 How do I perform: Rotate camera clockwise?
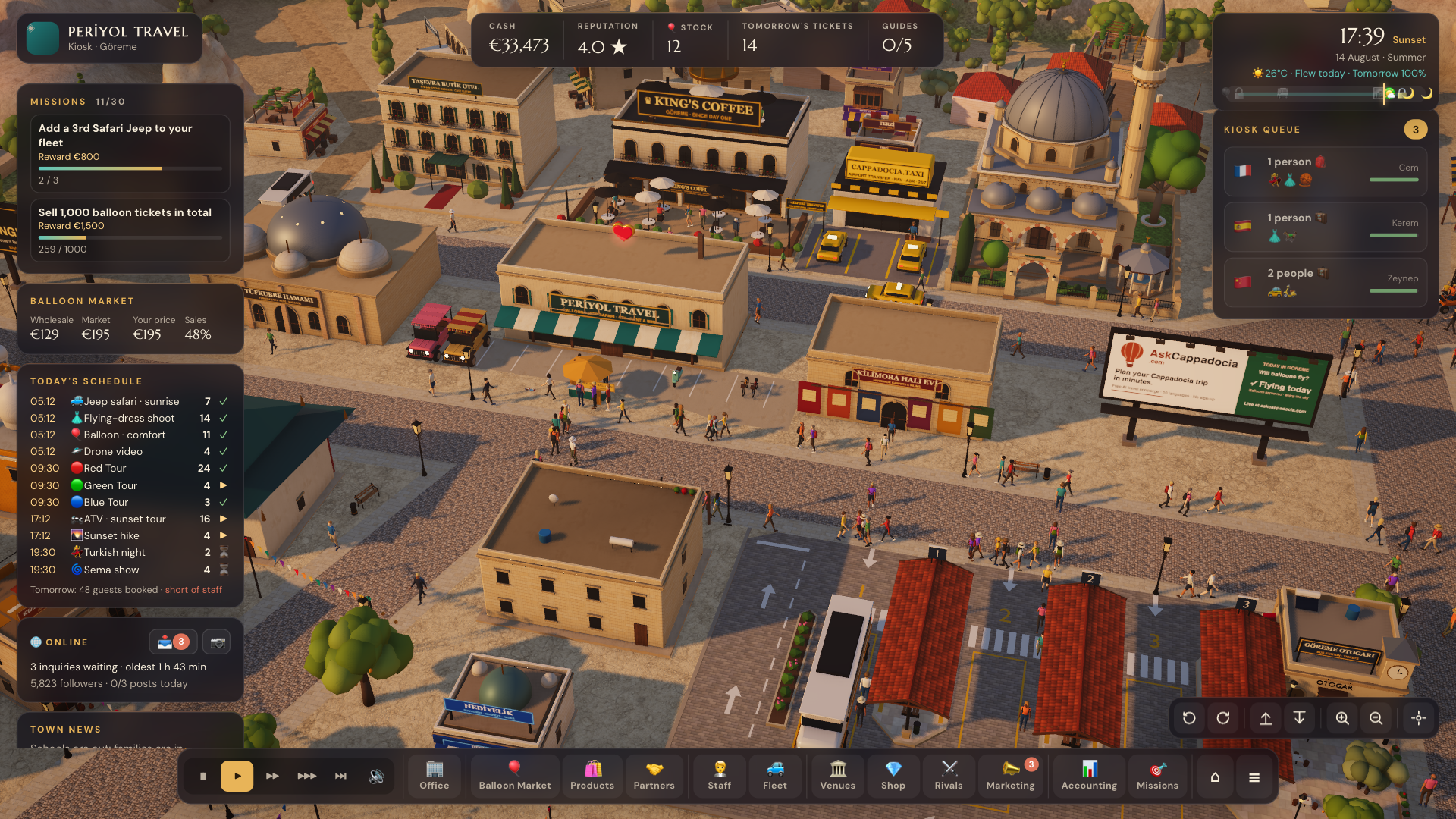click(x=1223, y=718)
